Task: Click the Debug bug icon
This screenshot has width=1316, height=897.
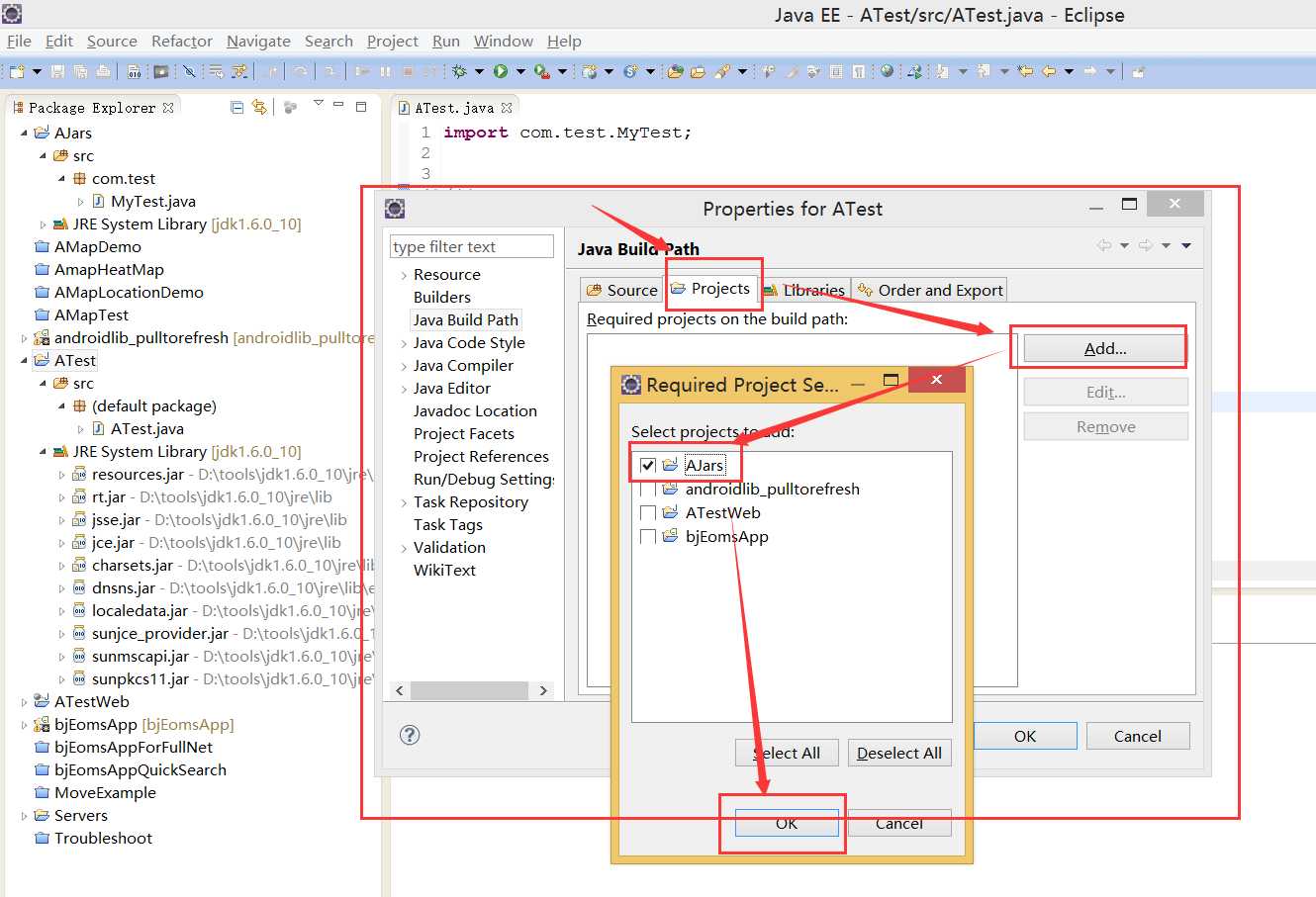Action: point(459,71)
